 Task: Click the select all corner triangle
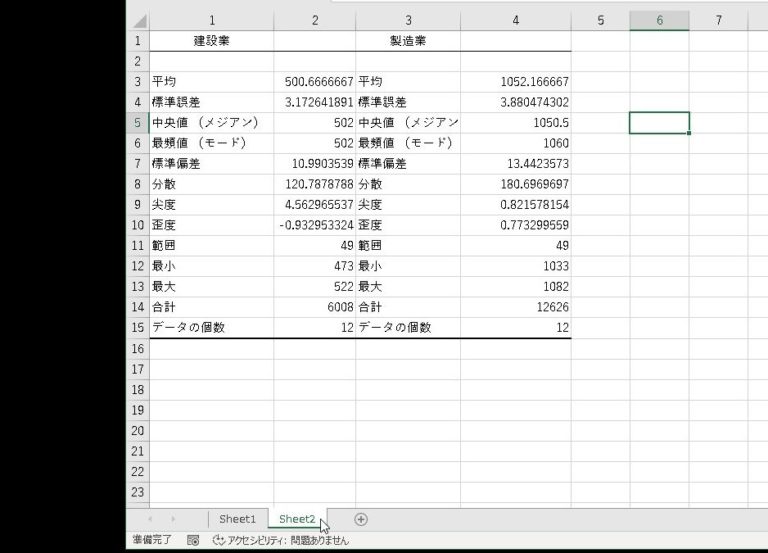point(139,21)
